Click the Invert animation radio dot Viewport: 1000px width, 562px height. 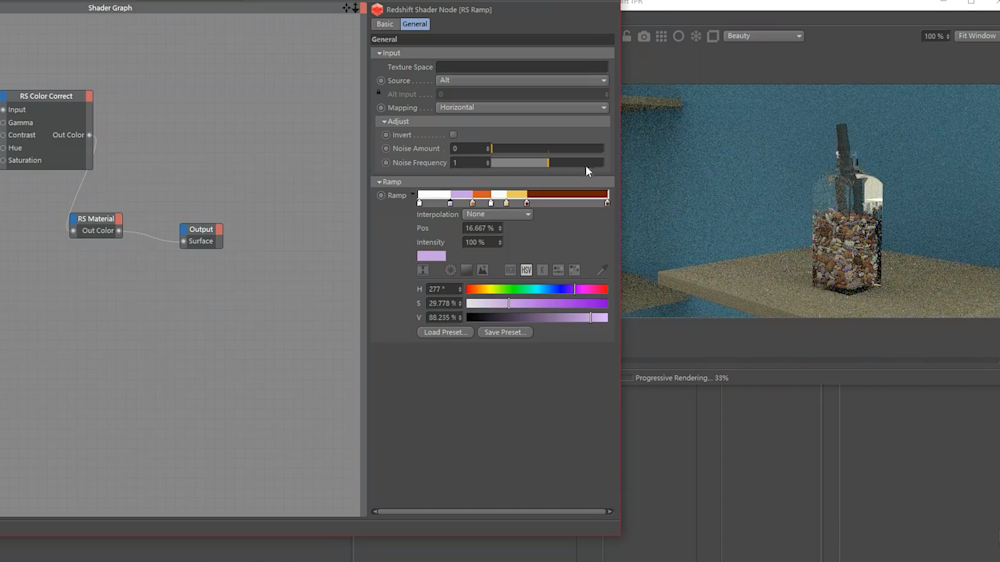(386, 135)
